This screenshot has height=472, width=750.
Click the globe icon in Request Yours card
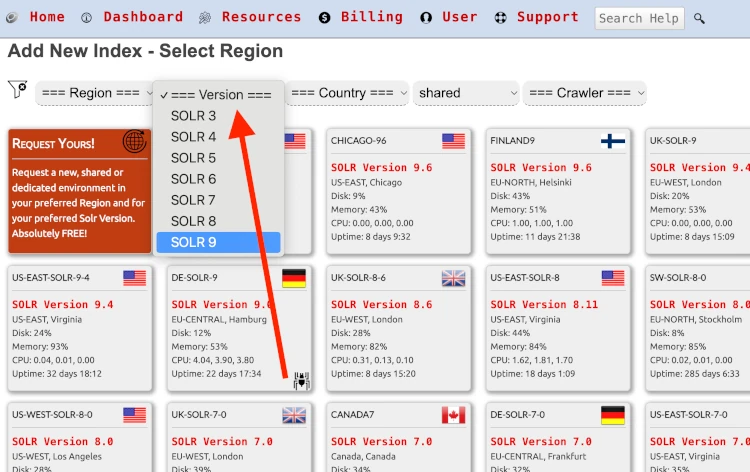tap(134, 142)
